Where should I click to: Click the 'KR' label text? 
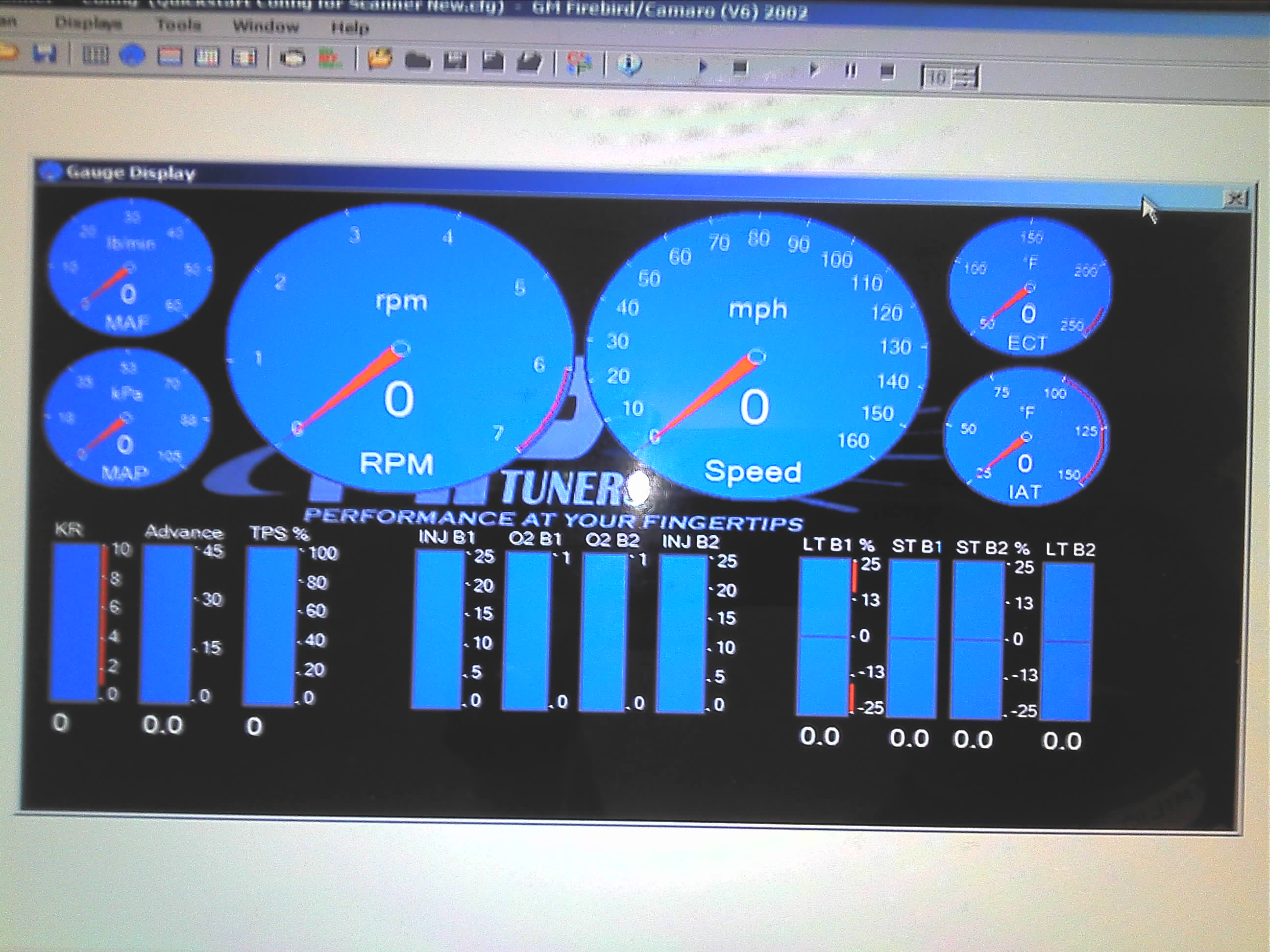pos(68,529)
